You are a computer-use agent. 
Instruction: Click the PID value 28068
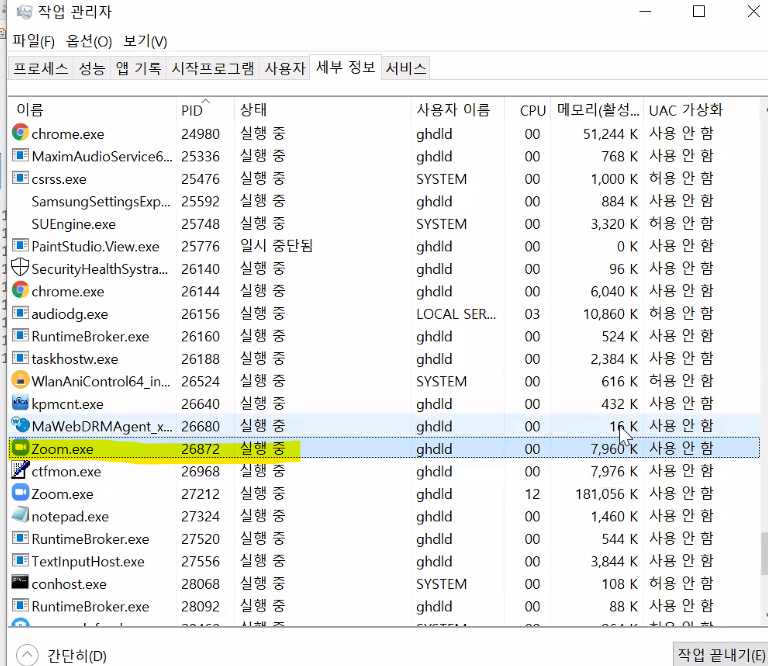200,584
